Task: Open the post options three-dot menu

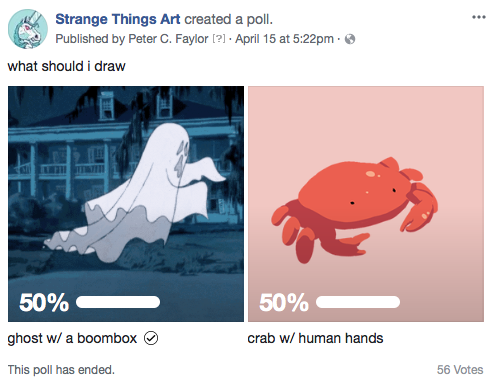Action: (478, 17)
